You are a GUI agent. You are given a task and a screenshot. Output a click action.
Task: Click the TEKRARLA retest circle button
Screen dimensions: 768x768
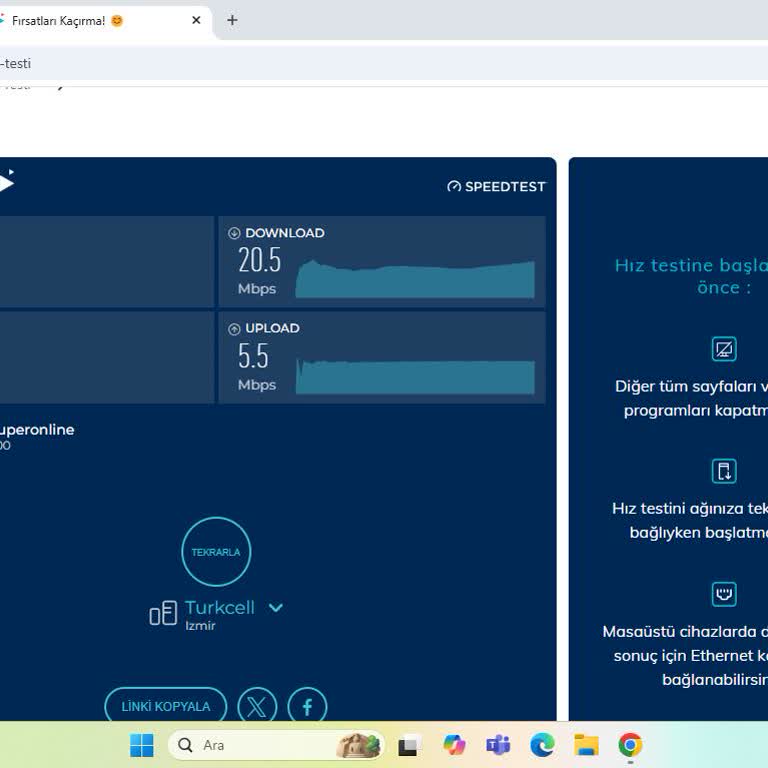coord(216,551)
